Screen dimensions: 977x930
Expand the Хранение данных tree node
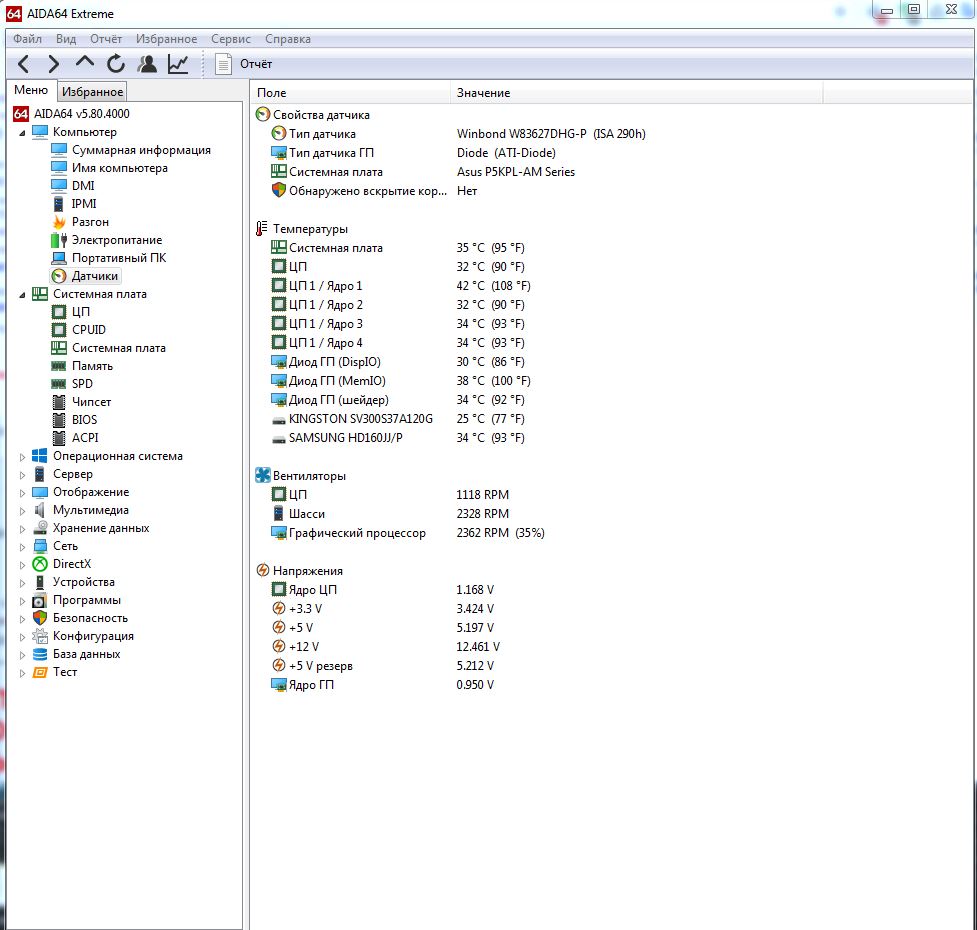22,529
